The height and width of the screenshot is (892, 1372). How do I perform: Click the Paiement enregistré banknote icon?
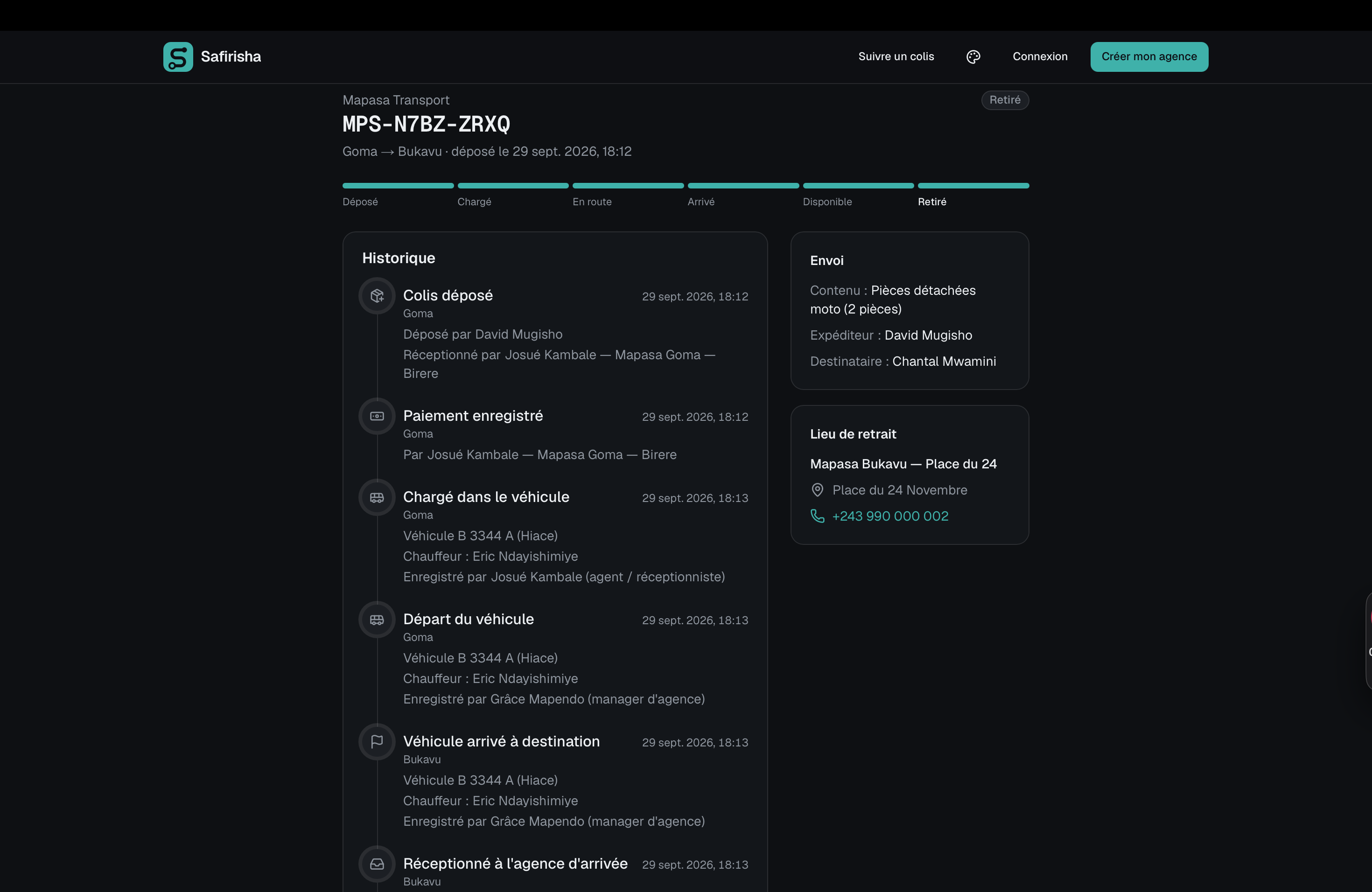[x=377, y=416]
